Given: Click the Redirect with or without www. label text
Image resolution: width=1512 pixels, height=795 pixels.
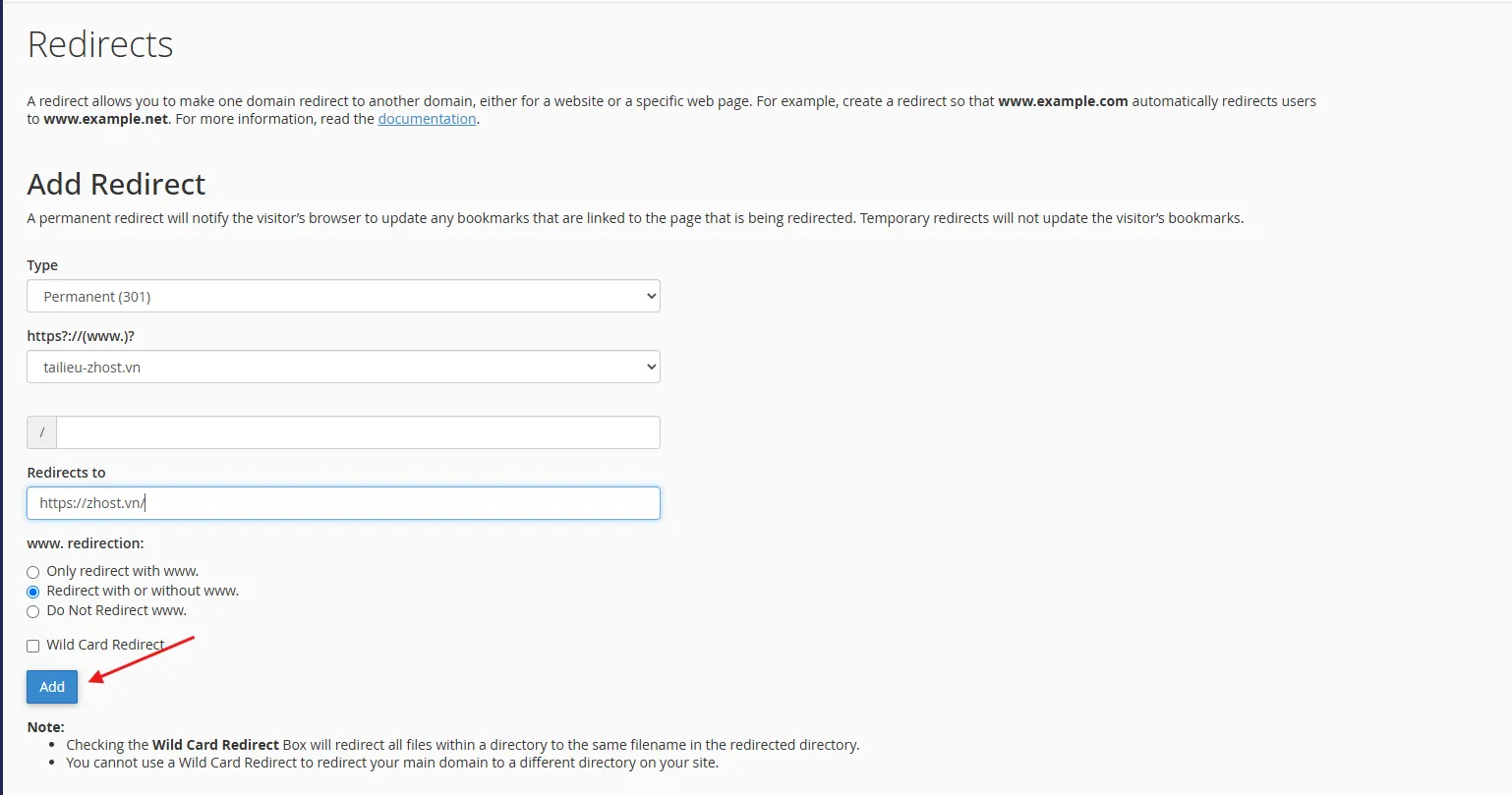Looking at the screenshot, I should point(143,591).
